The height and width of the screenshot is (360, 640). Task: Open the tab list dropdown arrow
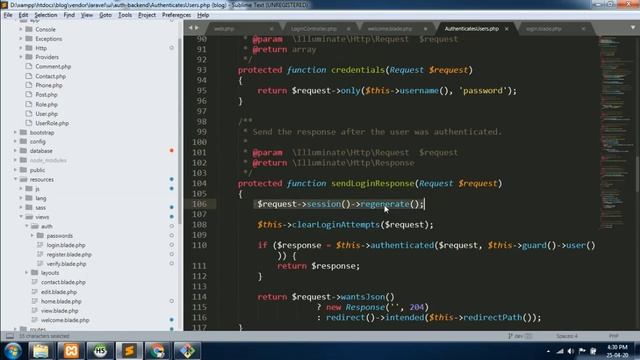633,28
